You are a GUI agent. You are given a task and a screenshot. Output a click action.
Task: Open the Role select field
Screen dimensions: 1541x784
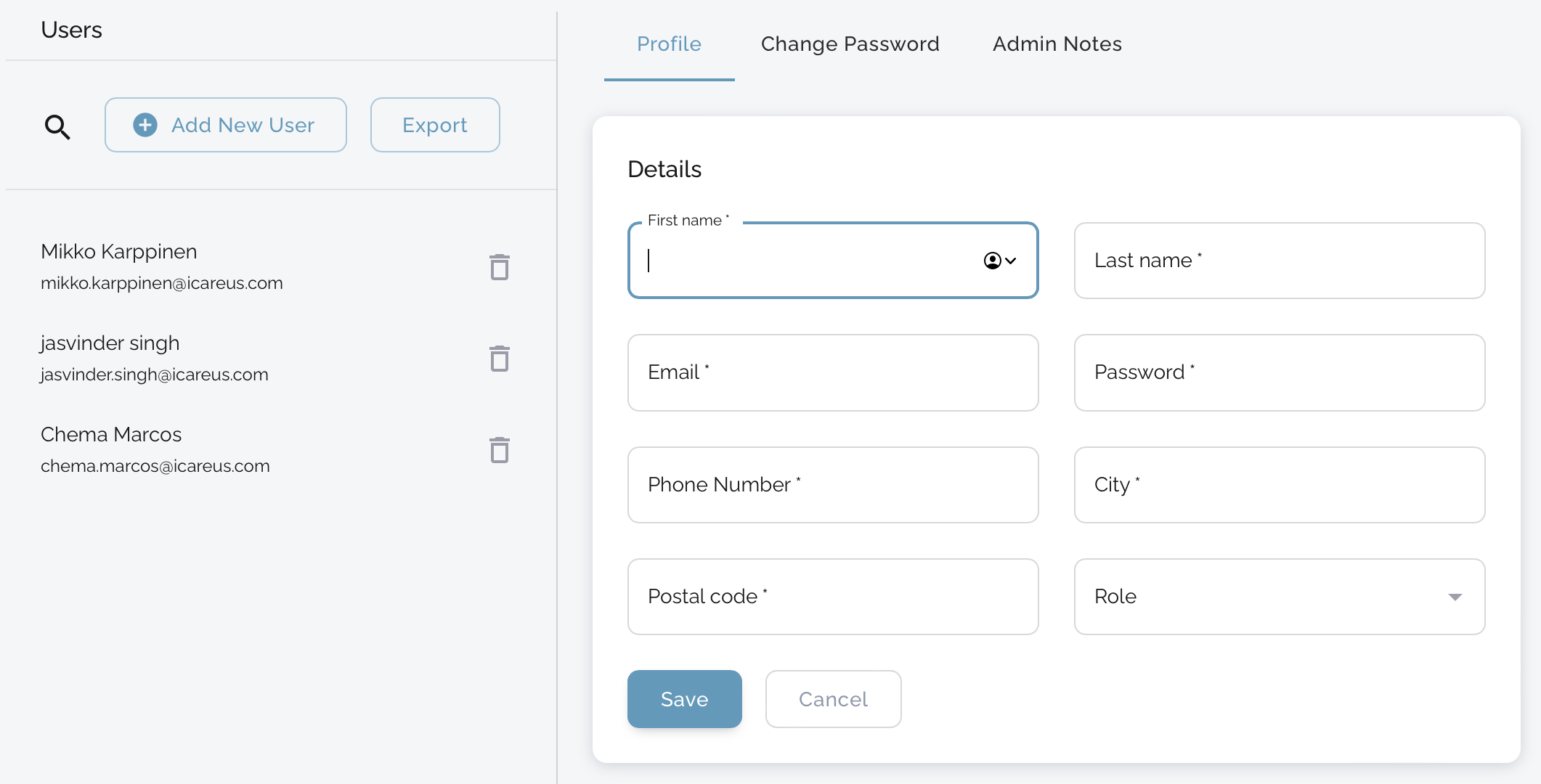1264,597
